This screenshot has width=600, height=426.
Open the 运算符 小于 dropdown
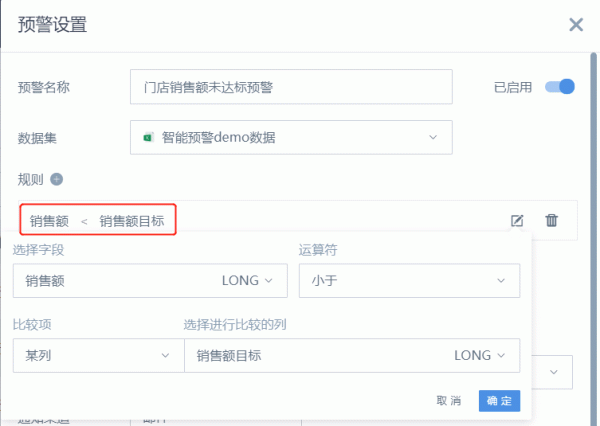tap(409, 281)
